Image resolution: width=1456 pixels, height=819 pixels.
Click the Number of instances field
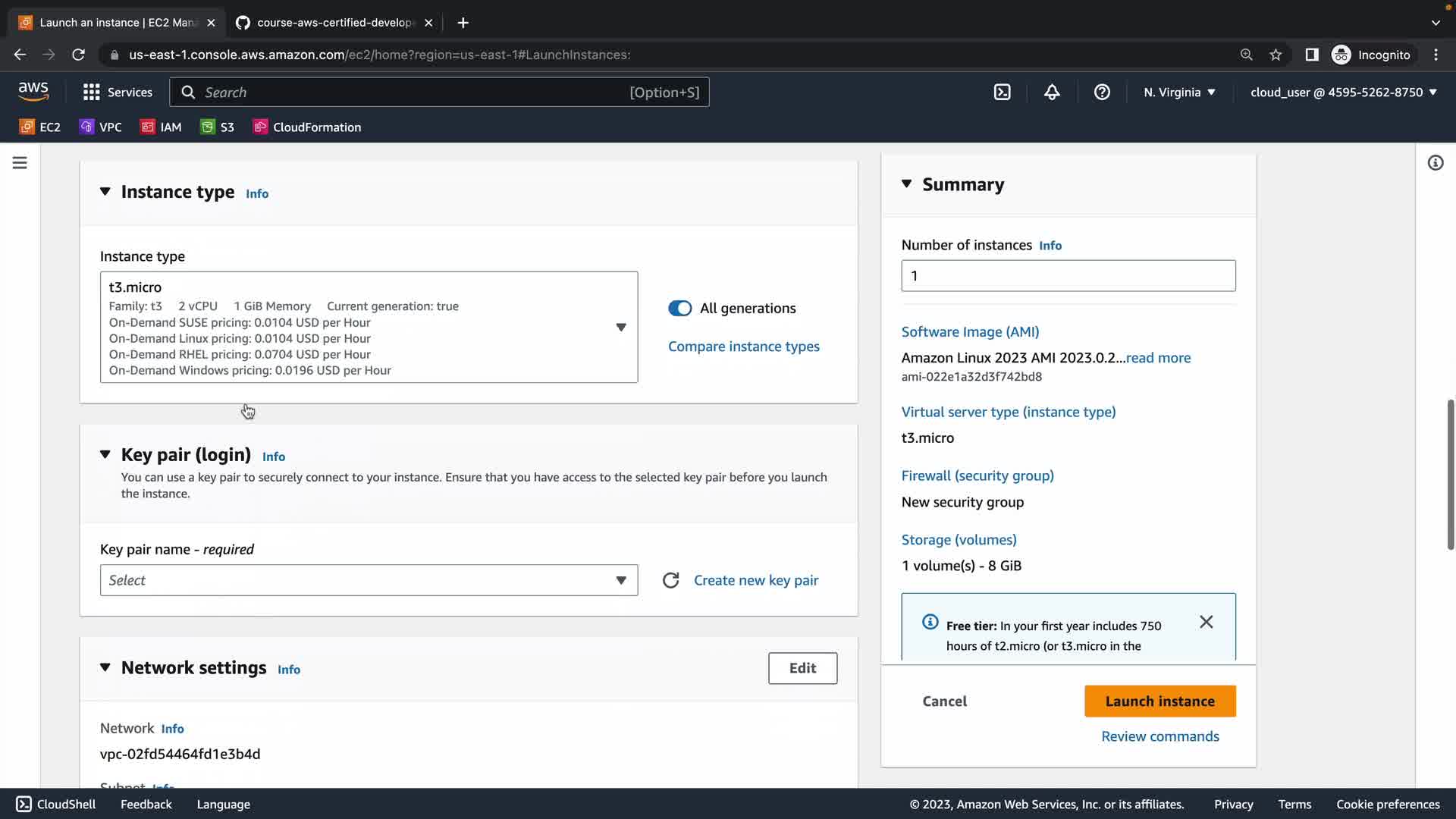click(1068, 275)
